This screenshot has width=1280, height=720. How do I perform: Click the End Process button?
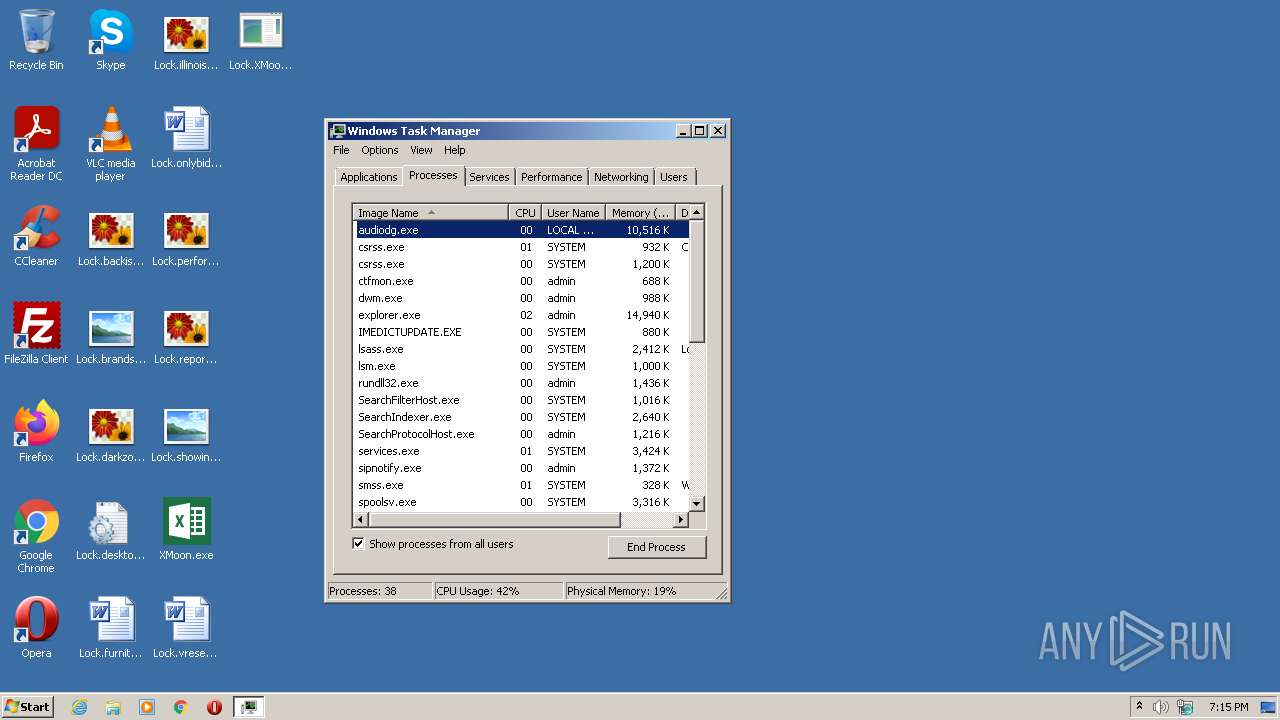coord(656,547)
